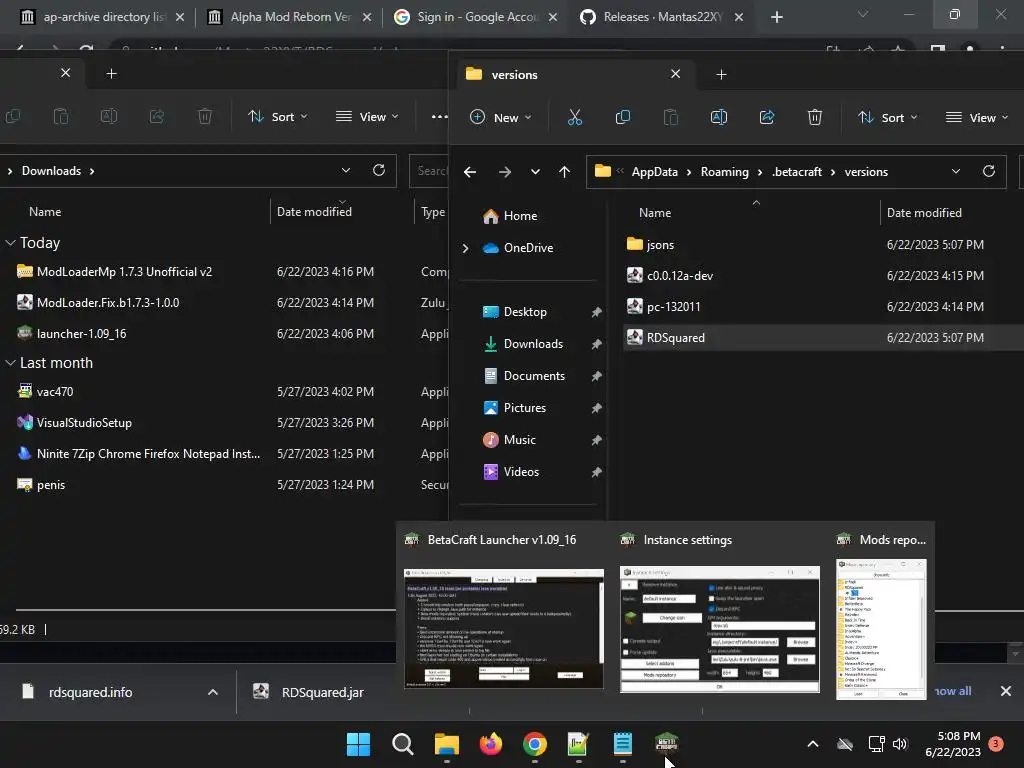Viewport: 1024px width, 768px height.
Task: Click the Cut icon in versions window toolbar
Action: tap(575, 118)
